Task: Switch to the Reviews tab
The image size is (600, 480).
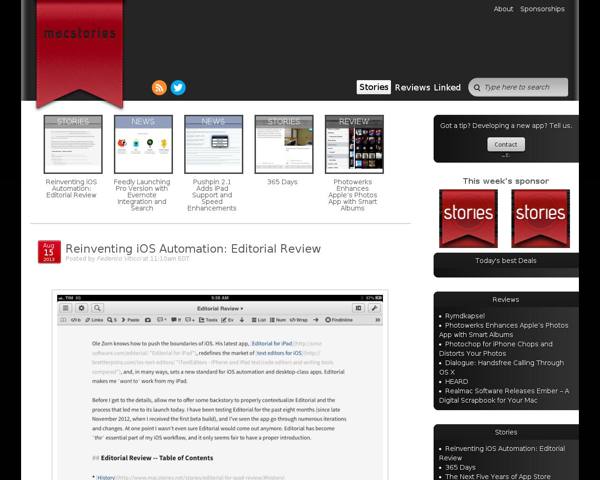Action: (412, 87)
